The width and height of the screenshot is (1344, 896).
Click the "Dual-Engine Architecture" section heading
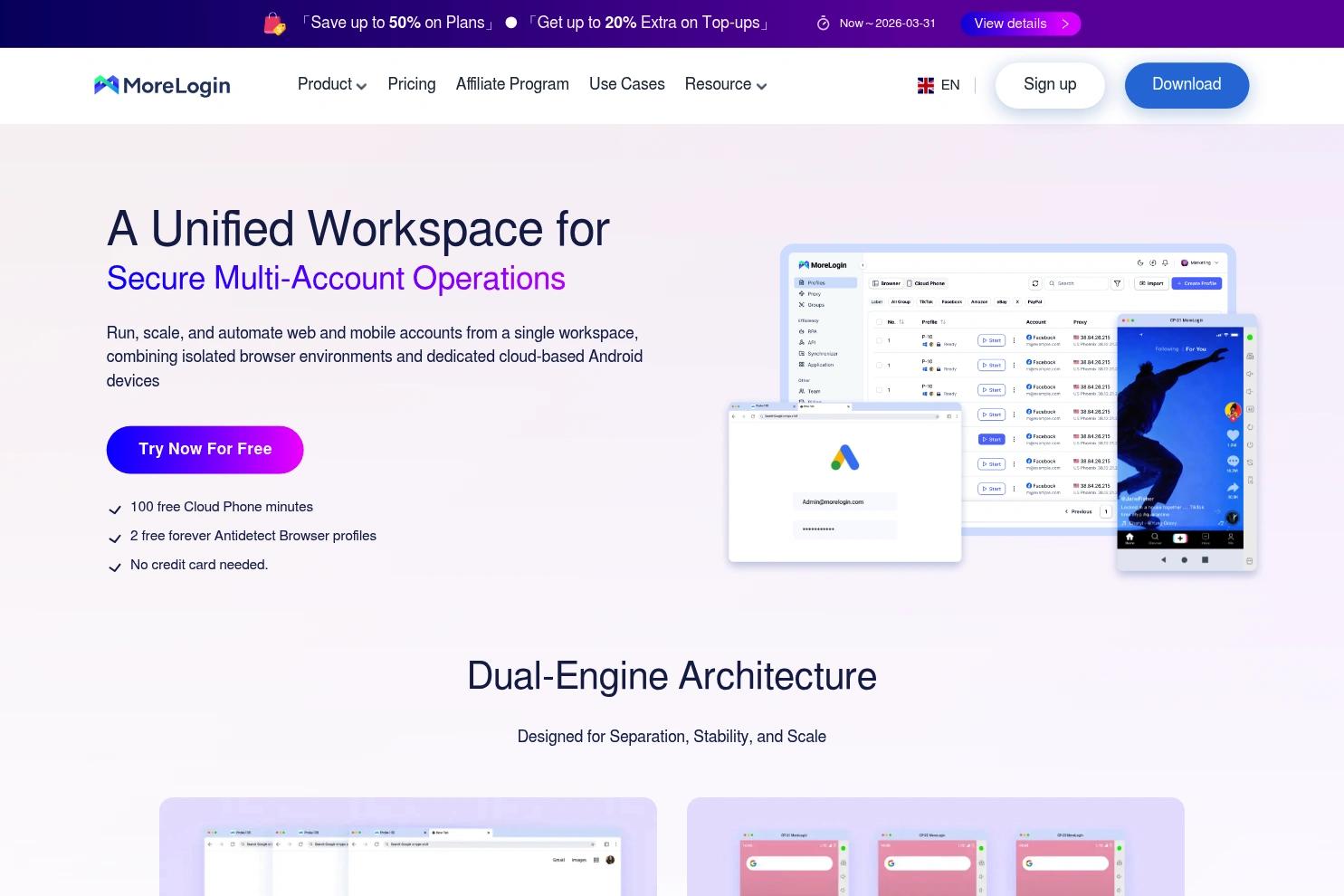coord(672,676)
